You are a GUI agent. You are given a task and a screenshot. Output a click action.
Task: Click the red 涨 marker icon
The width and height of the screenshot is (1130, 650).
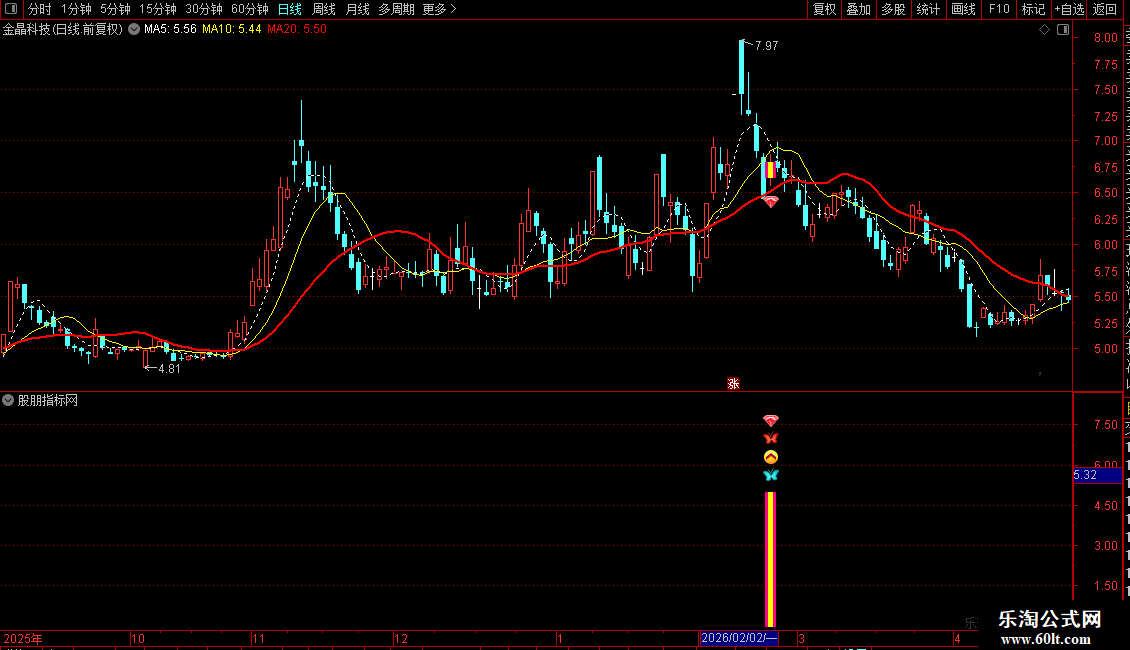click(733, 383)
